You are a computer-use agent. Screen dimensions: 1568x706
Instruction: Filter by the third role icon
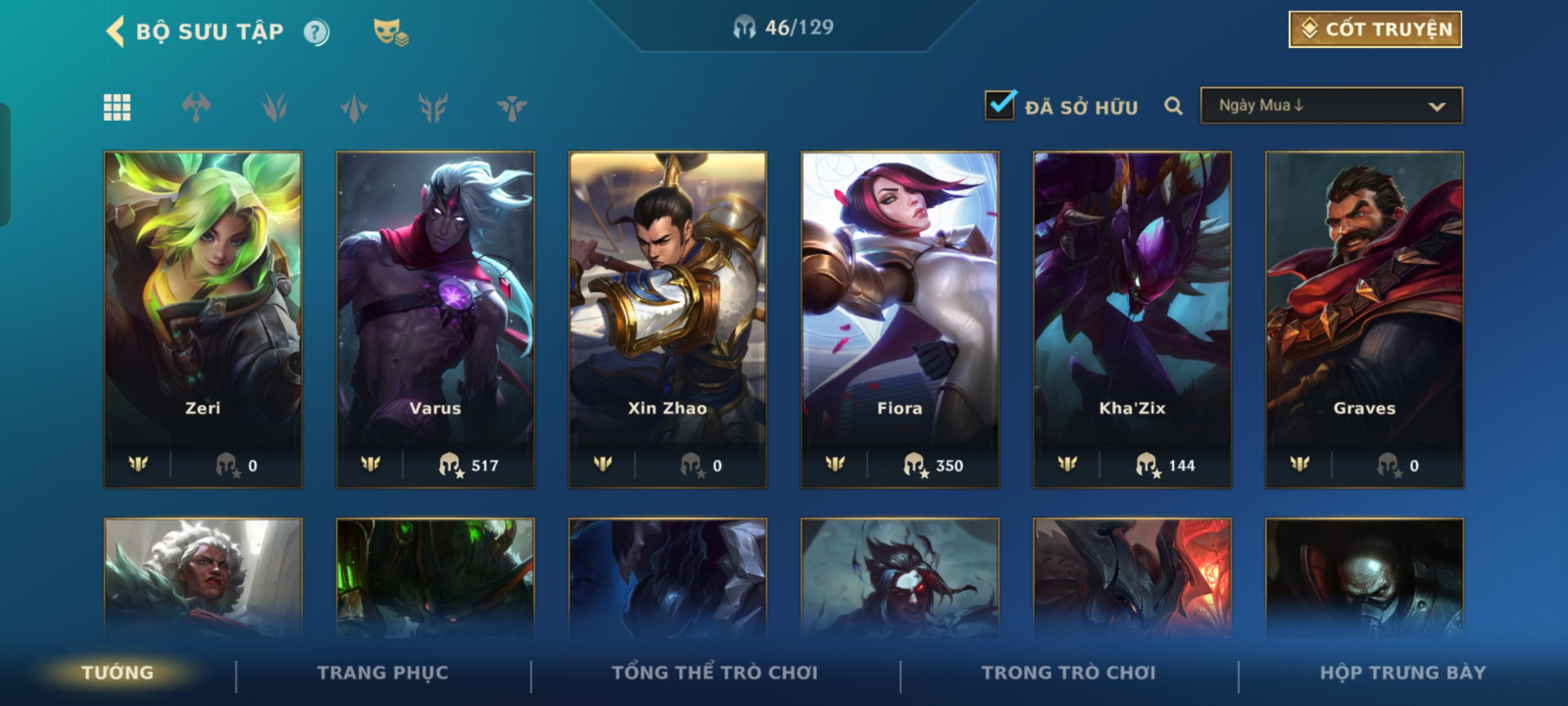[354, 107]
